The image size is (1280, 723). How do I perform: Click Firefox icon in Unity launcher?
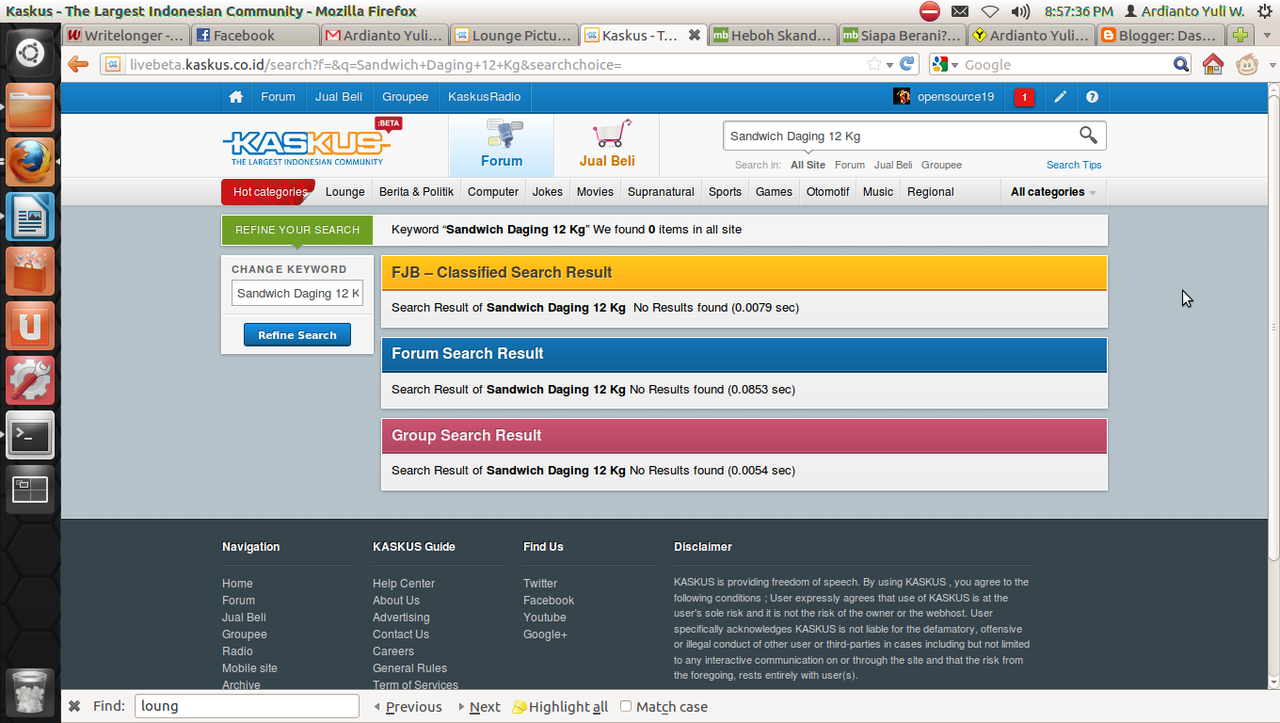click(30, 162)
